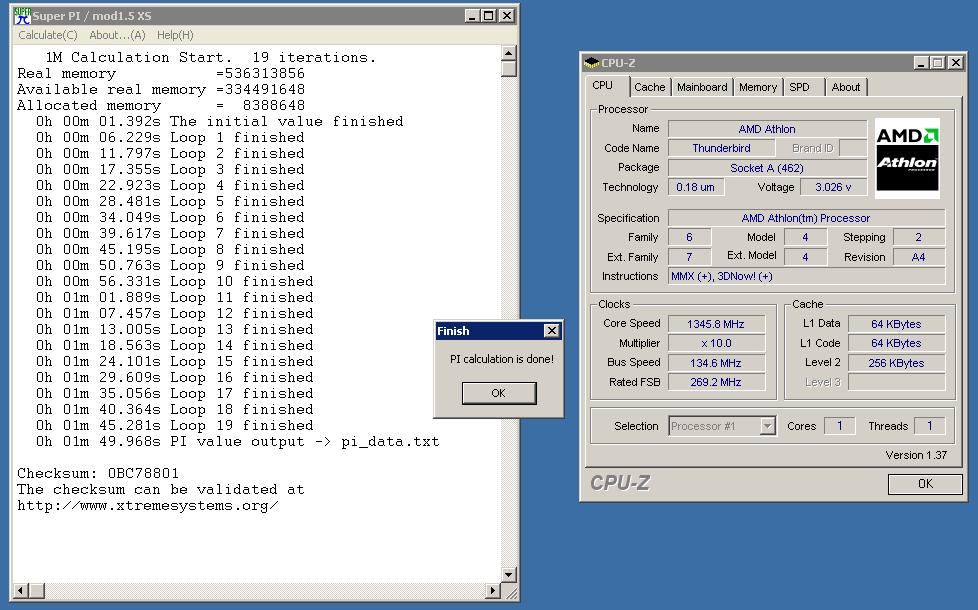Close the Super PI window

pyautogui.click(x=507, y=16)
